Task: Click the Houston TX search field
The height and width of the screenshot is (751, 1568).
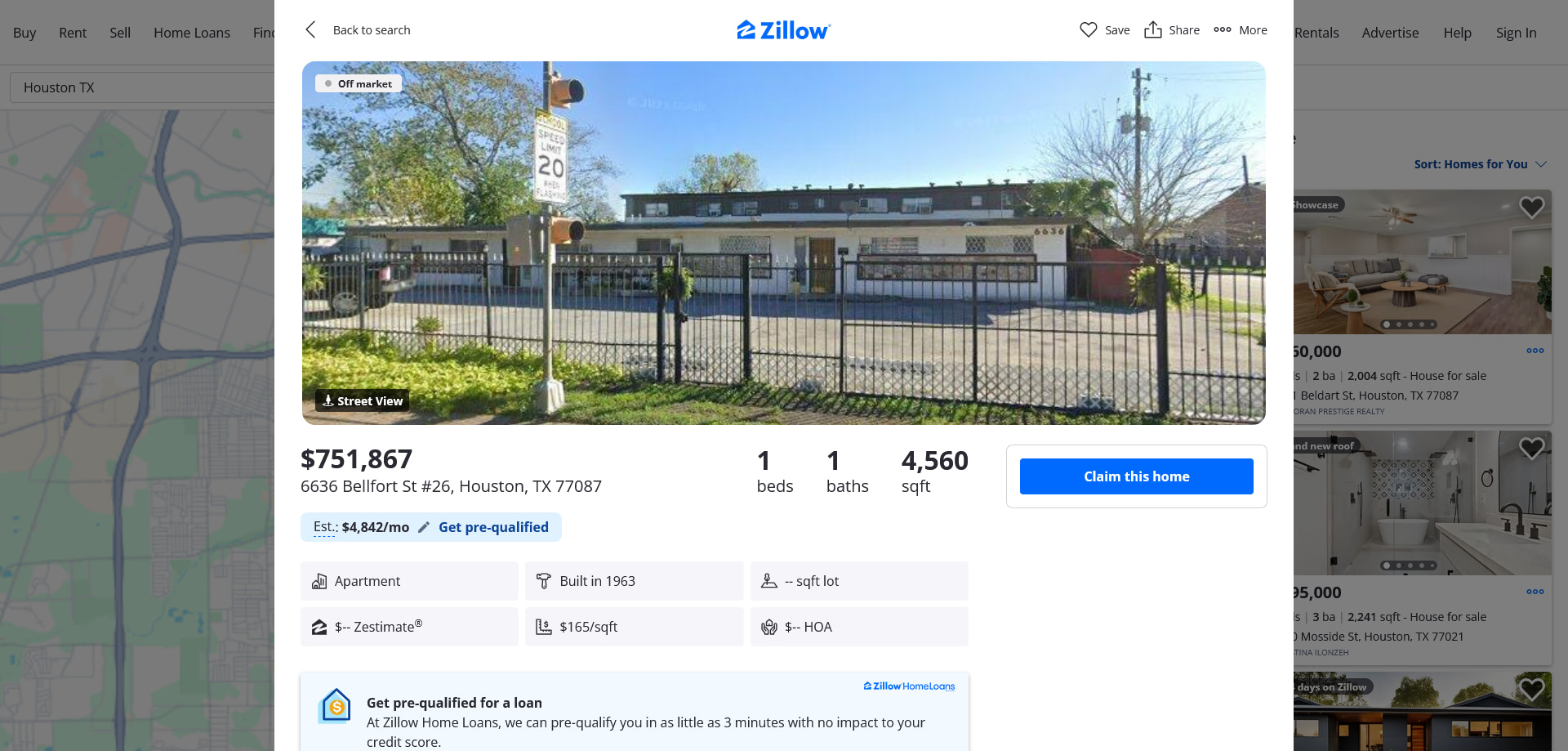Action: coord(142,87)
